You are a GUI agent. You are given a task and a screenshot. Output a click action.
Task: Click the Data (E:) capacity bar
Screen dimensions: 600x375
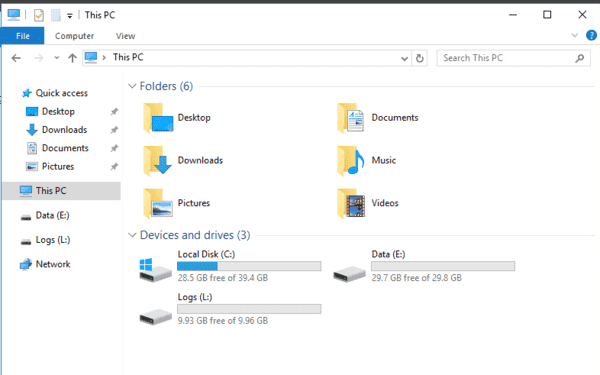point(443,266)
